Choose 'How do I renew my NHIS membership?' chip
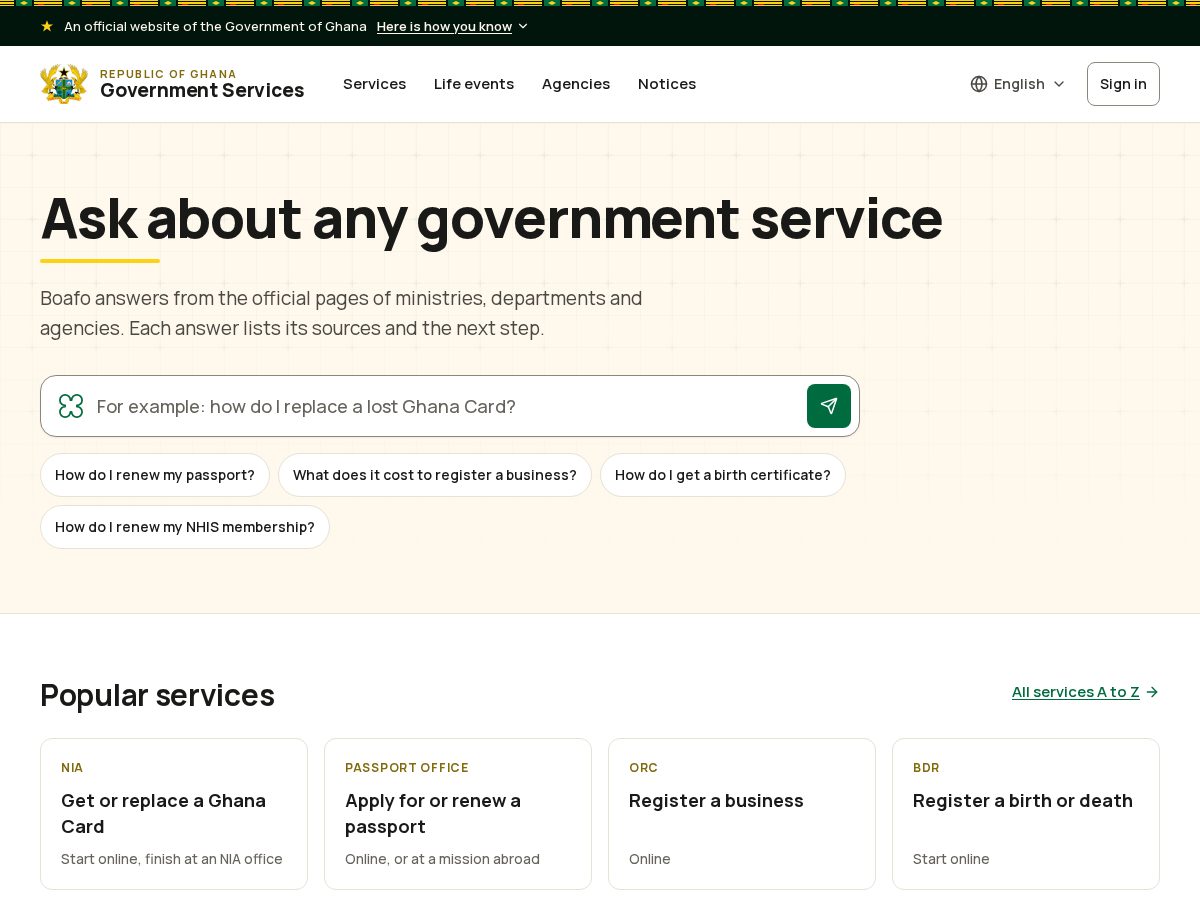 185,527
